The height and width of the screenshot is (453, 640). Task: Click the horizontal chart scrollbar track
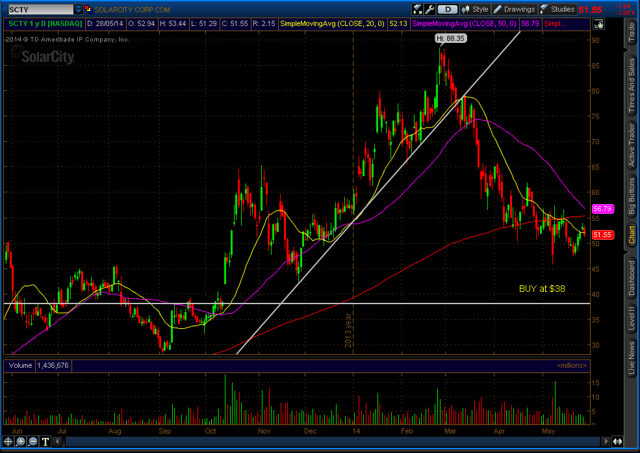tap(332, 441)
